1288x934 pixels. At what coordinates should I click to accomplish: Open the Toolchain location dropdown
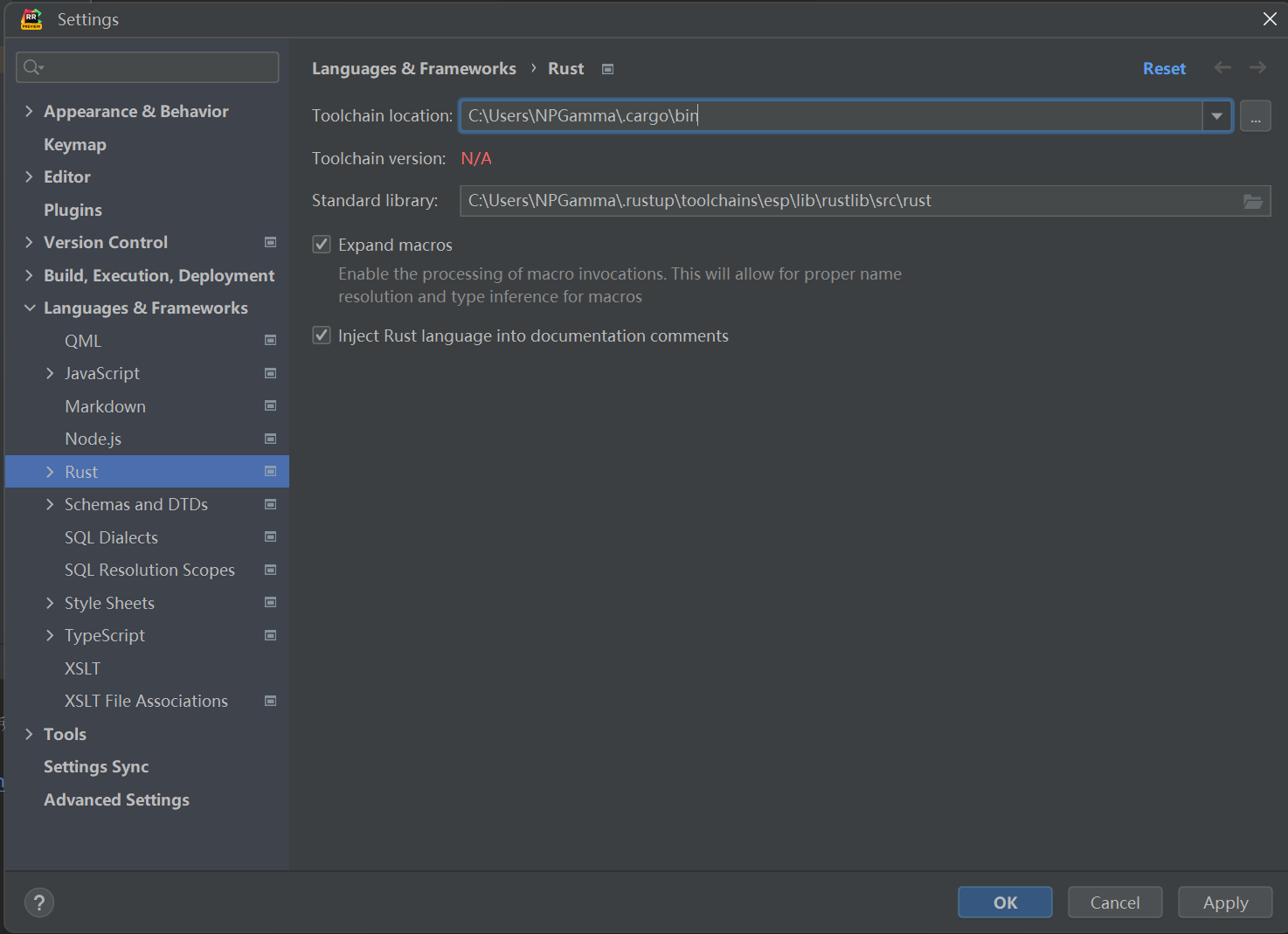point(1216,116)
